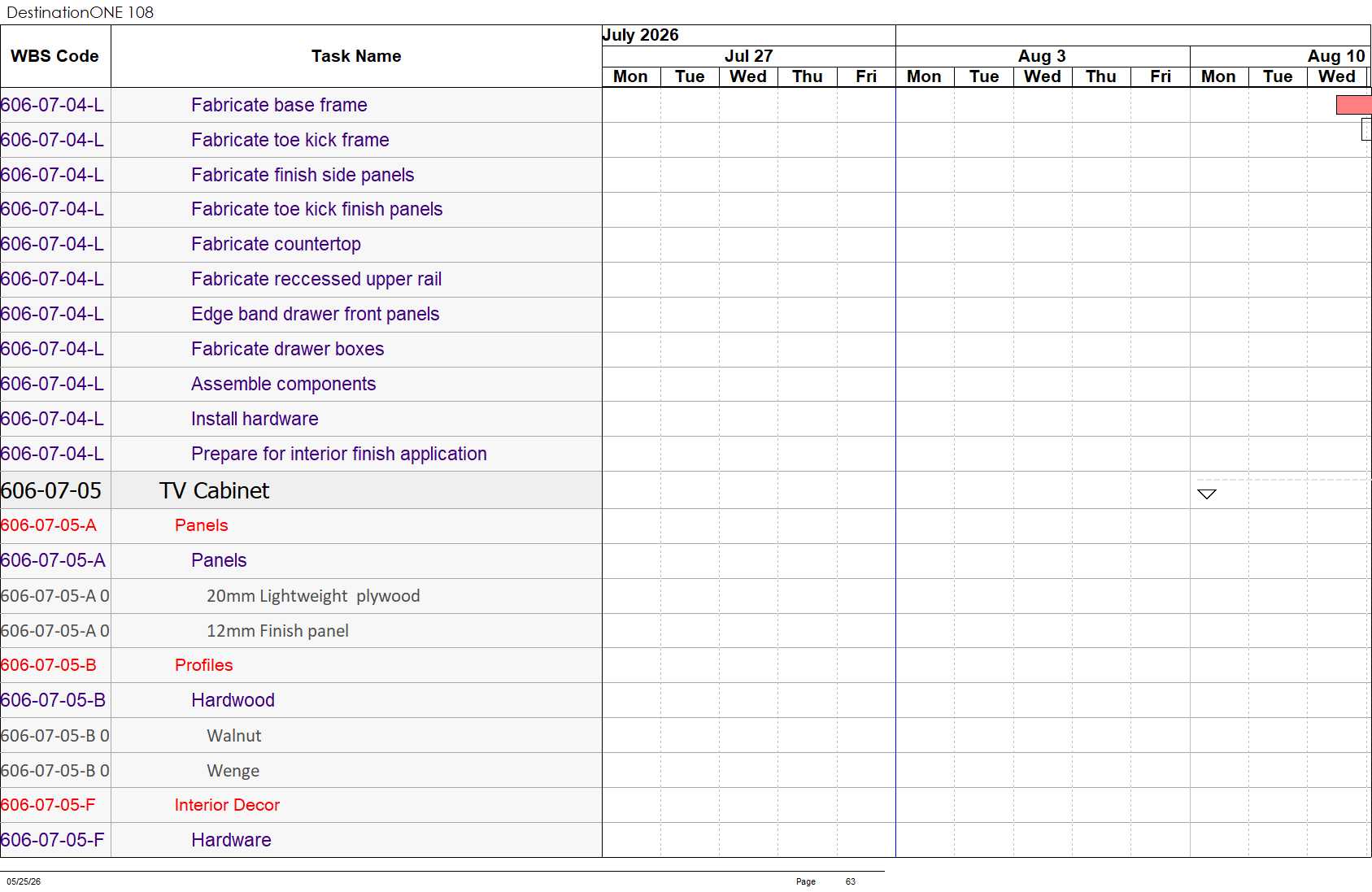Select the TV Cabinet summary task row
Viewport: 1372px width, 892px height.
(x=301, y=490)
